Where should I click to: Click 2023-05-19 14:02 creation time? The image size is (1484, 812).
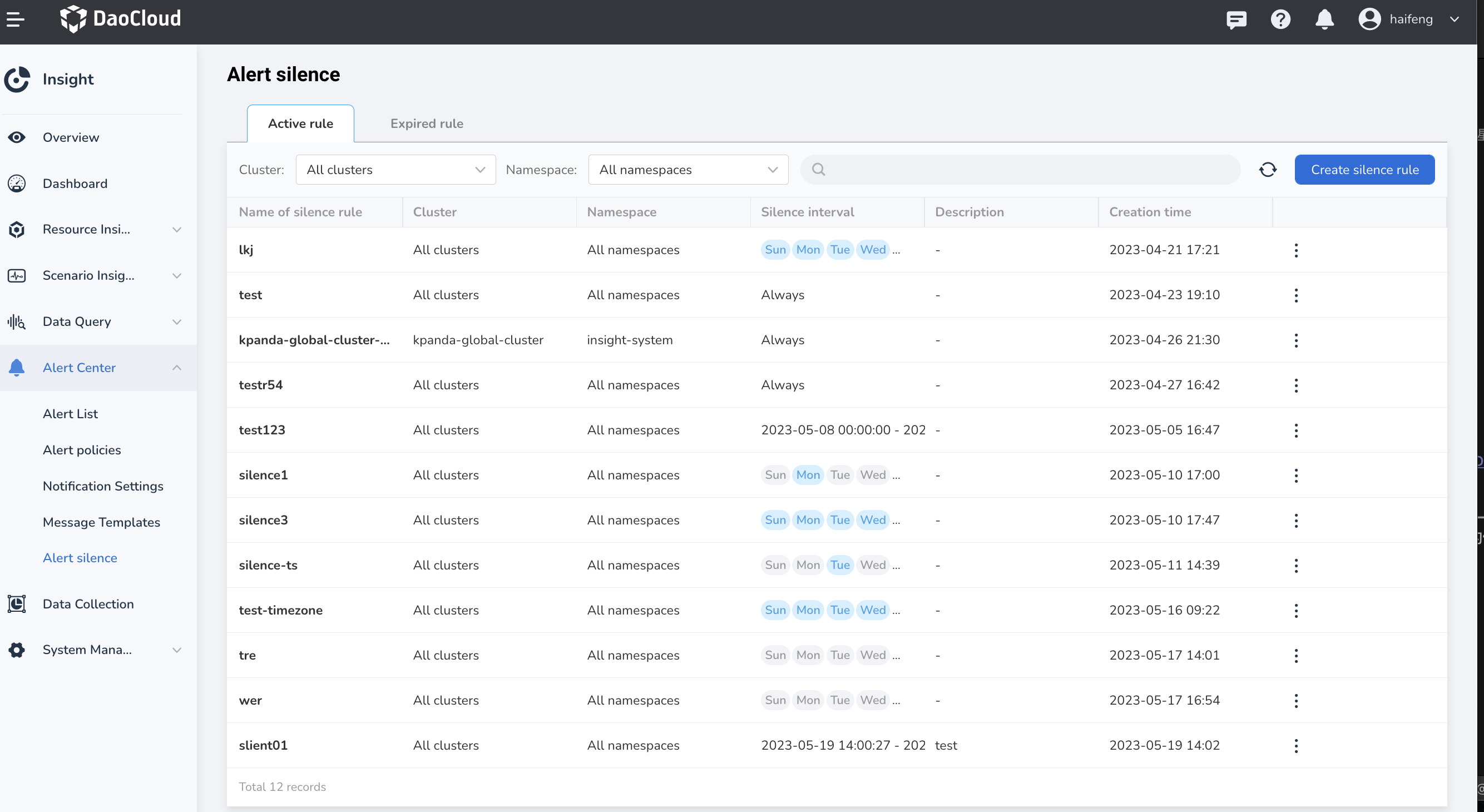click(1164, 745)
